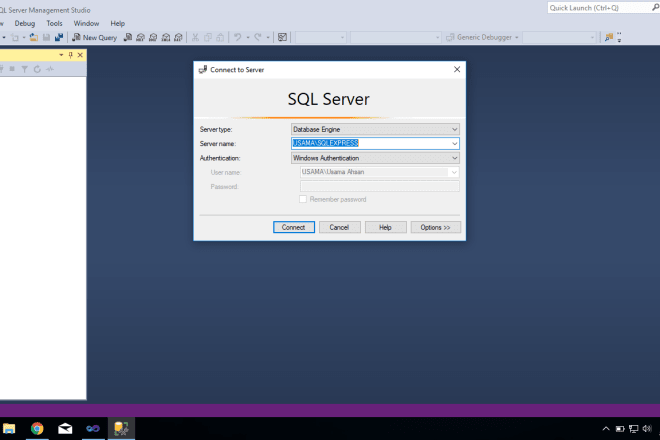The image size is (660, 440).
Task: Click the volume speaker tray icon
Action: [647, 429]
